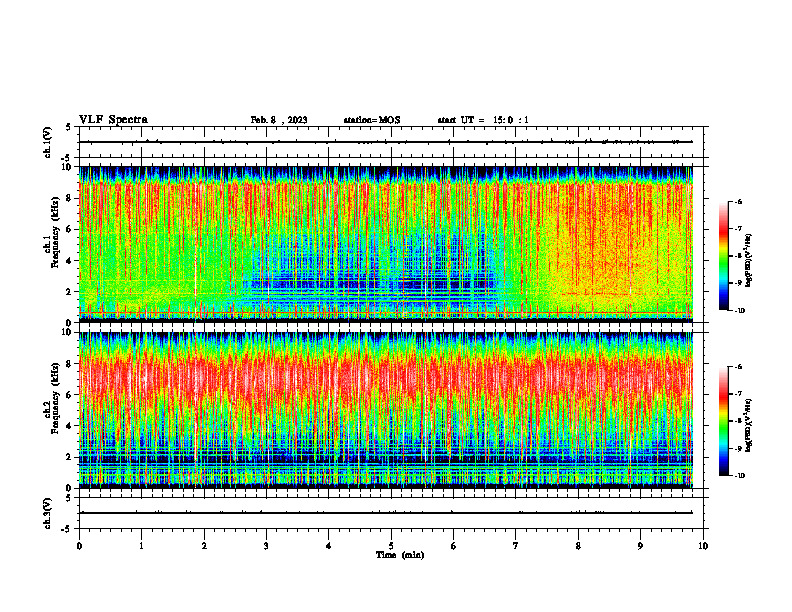Click the ch.2 spectrogram color bar
Screen dimensions: 792x612
click(x=723, y=421)
